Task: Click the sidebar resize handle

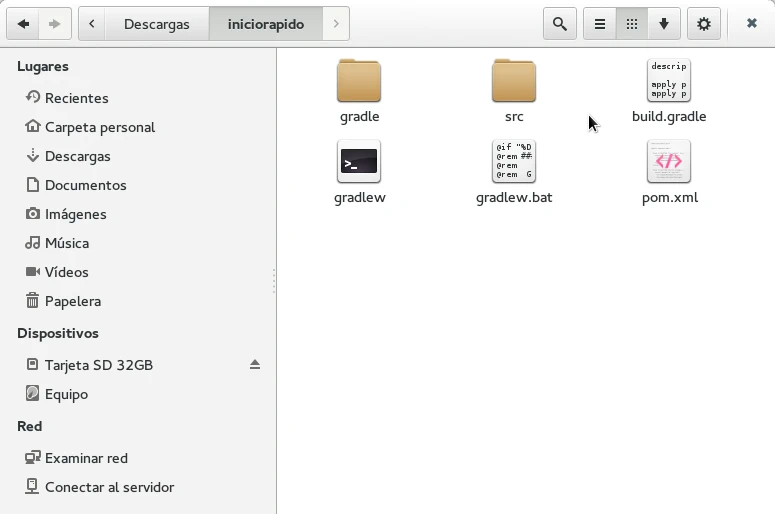Action: [x=275, y=280]
